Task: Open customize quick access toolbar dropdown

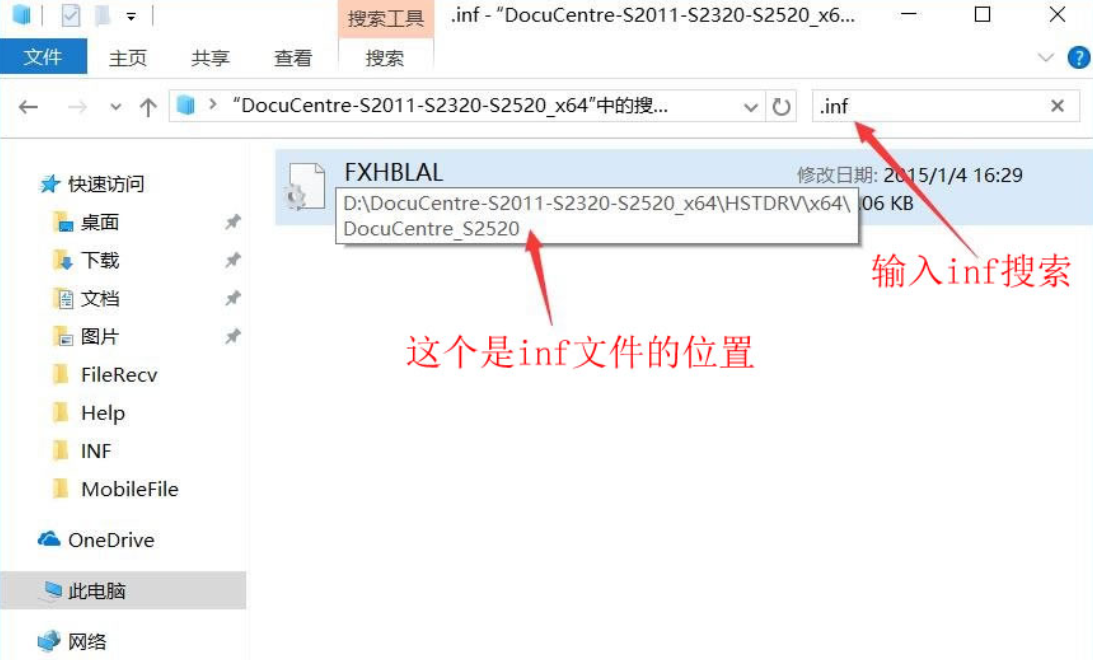Action: pos(131,16)
